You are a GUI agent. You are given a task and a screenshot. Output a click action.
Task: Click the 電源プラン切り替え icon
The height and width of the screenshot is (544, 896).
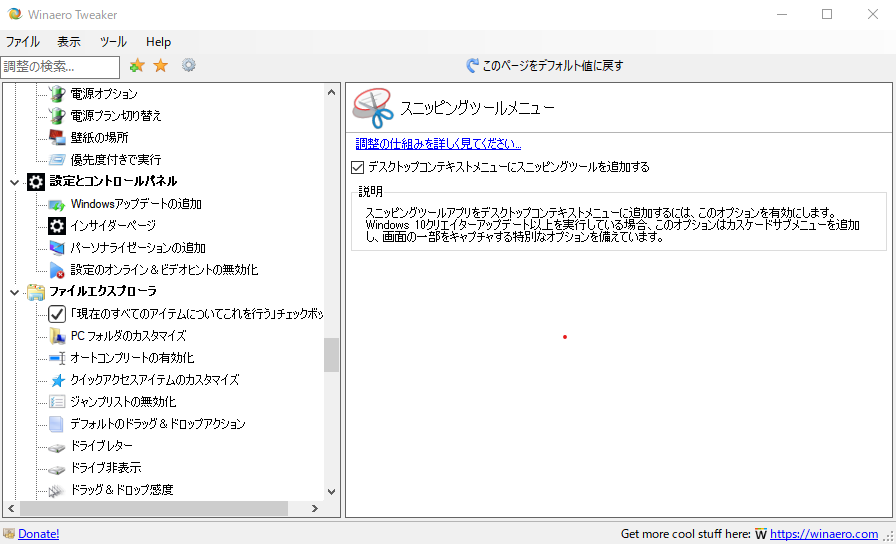[x=57, y=116]
